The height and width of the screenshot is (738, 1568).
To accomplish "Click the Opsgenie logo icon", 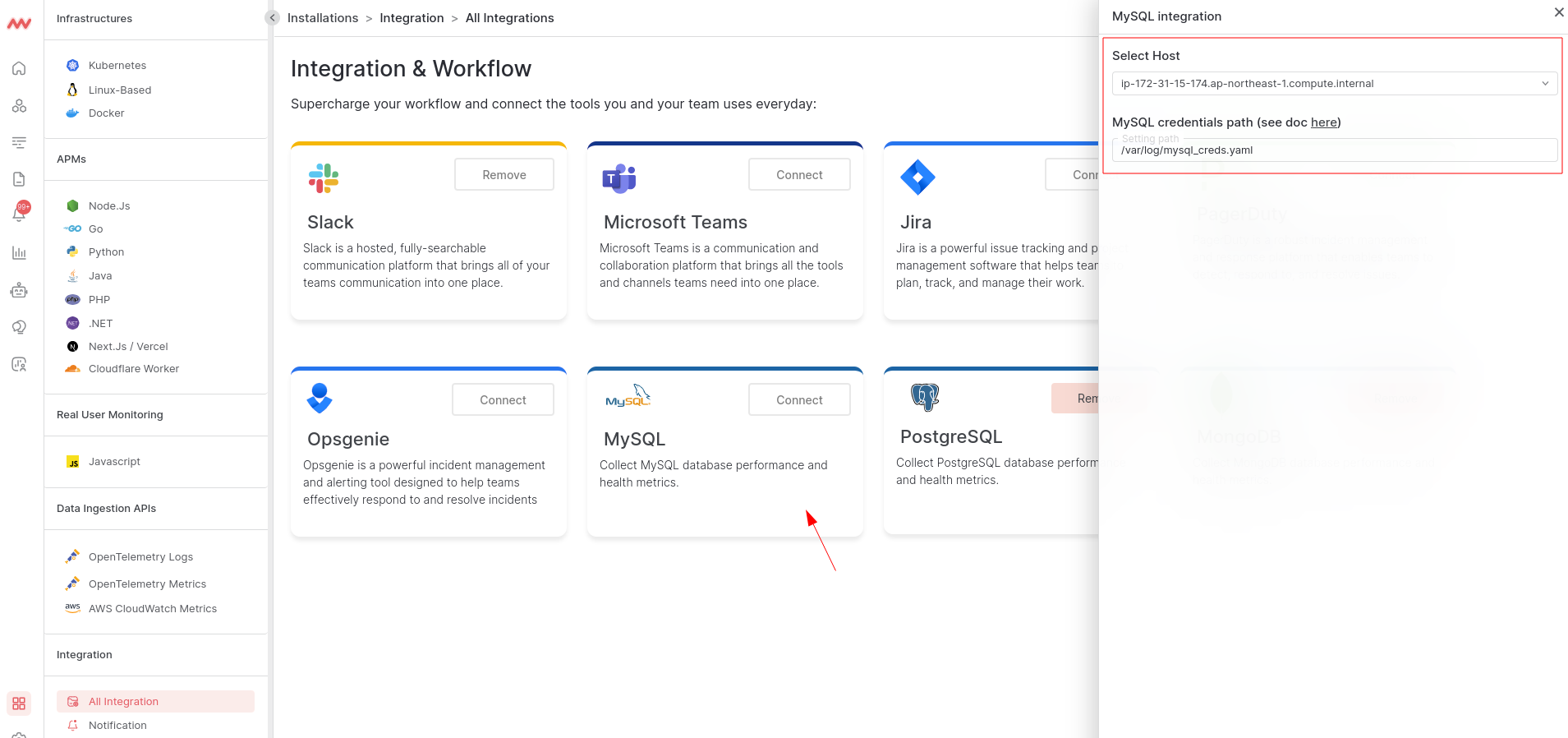I will pyautogui.click(x=320, y=399).
